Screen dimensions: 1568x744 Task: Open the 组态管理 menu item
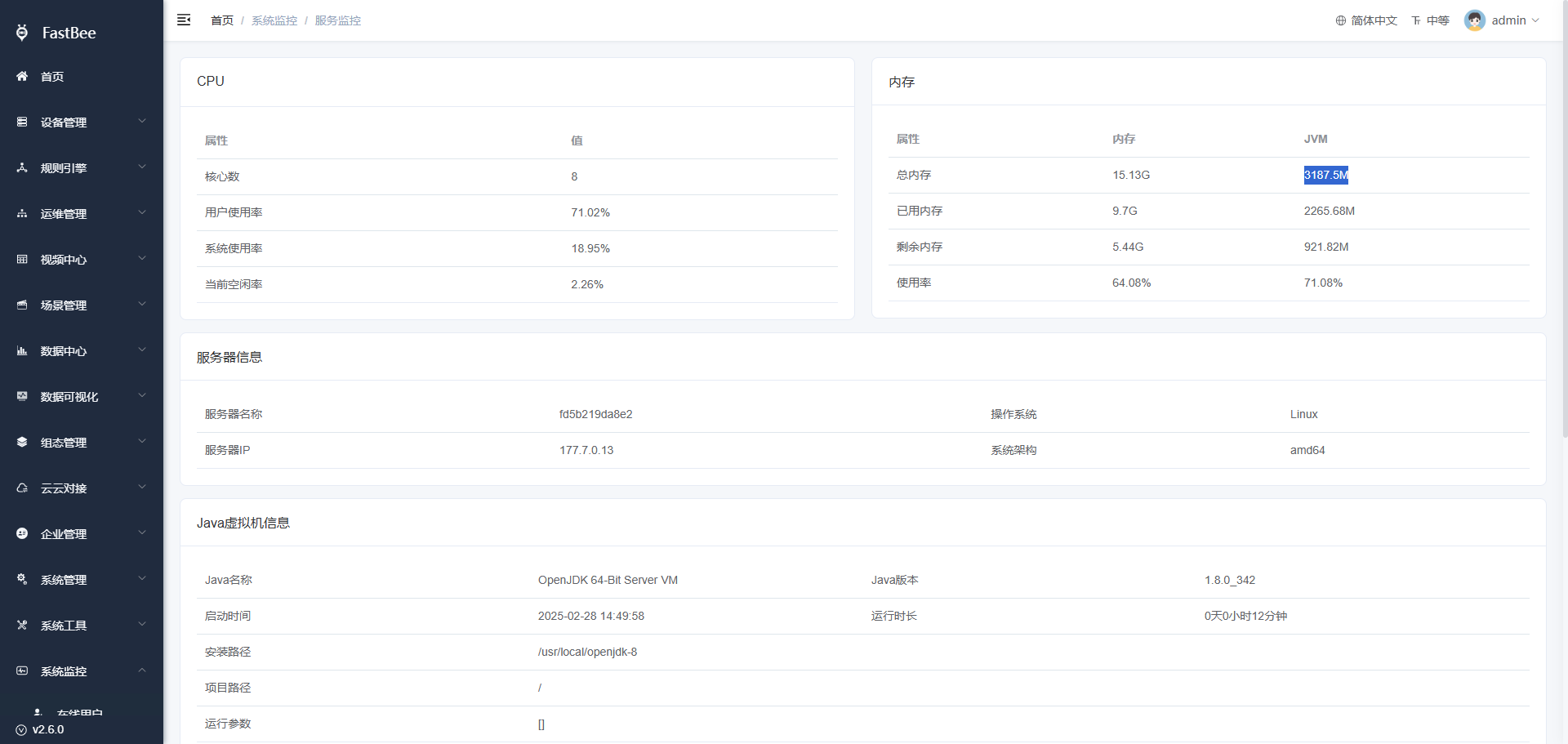coord(82,442)
